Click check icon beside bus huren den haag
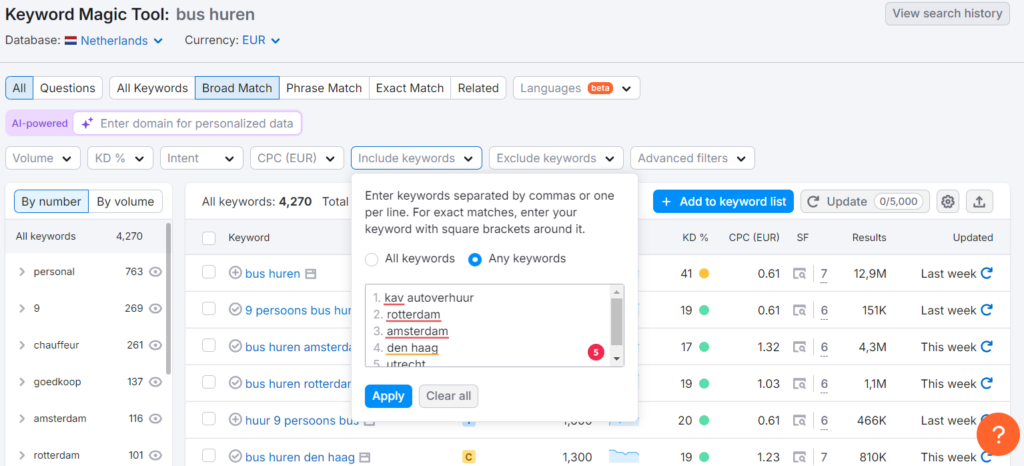The height and width of the screenshot is (466, 1024). pyautogui.click(x=235, y=457)
